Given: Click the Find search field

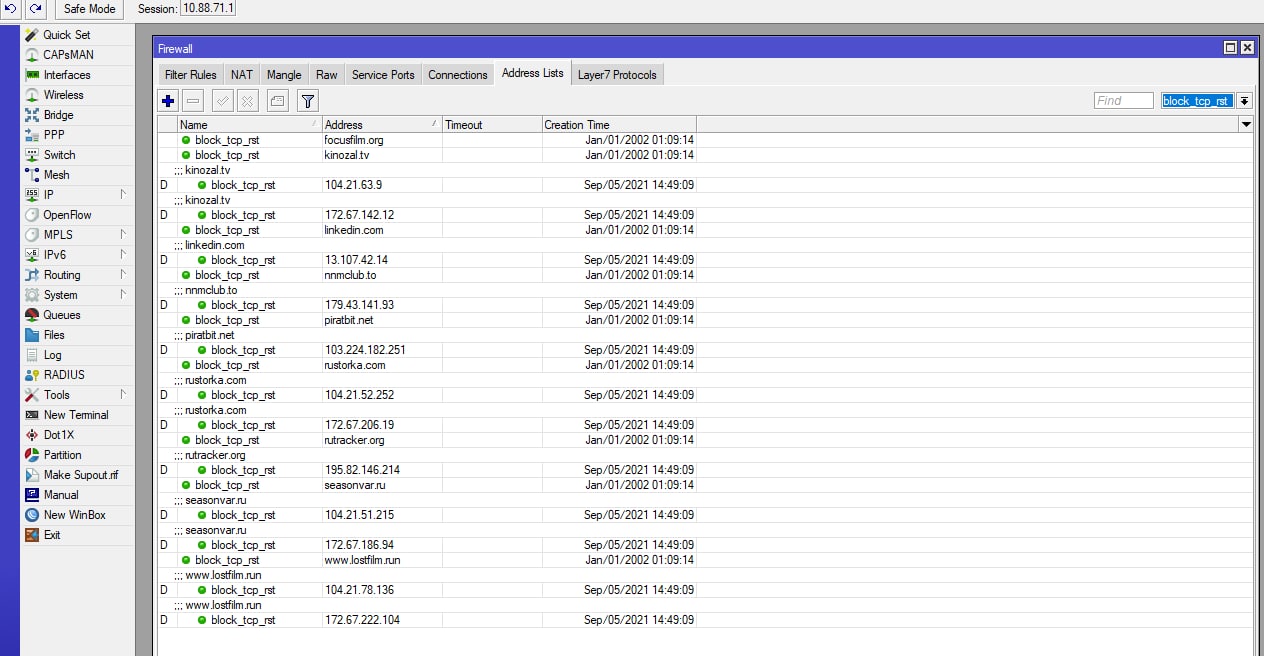Looking at the screenshot, I should [1123, 101].
